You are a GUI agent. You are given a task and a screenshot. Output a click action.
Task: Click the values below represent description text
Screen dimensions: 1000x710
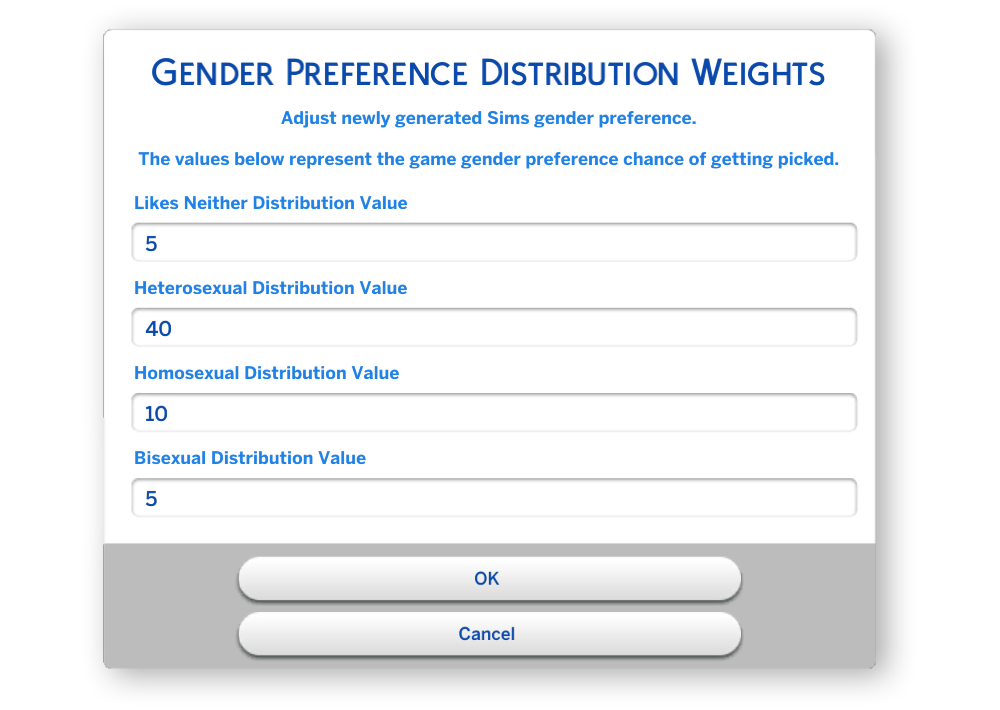489,159
